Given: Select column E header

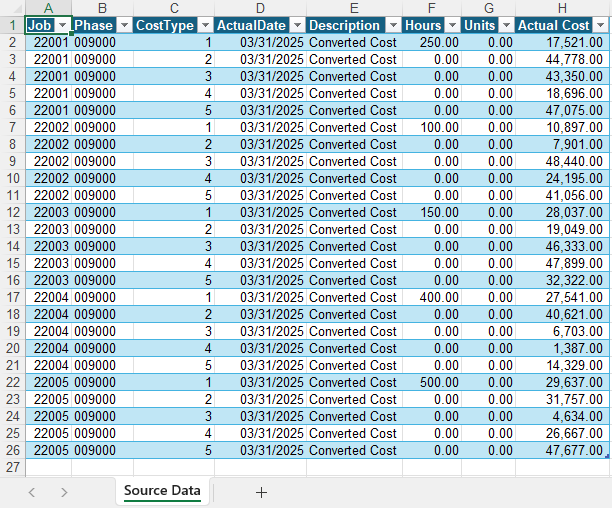Looking at the screenshot, I should (354, 8).
